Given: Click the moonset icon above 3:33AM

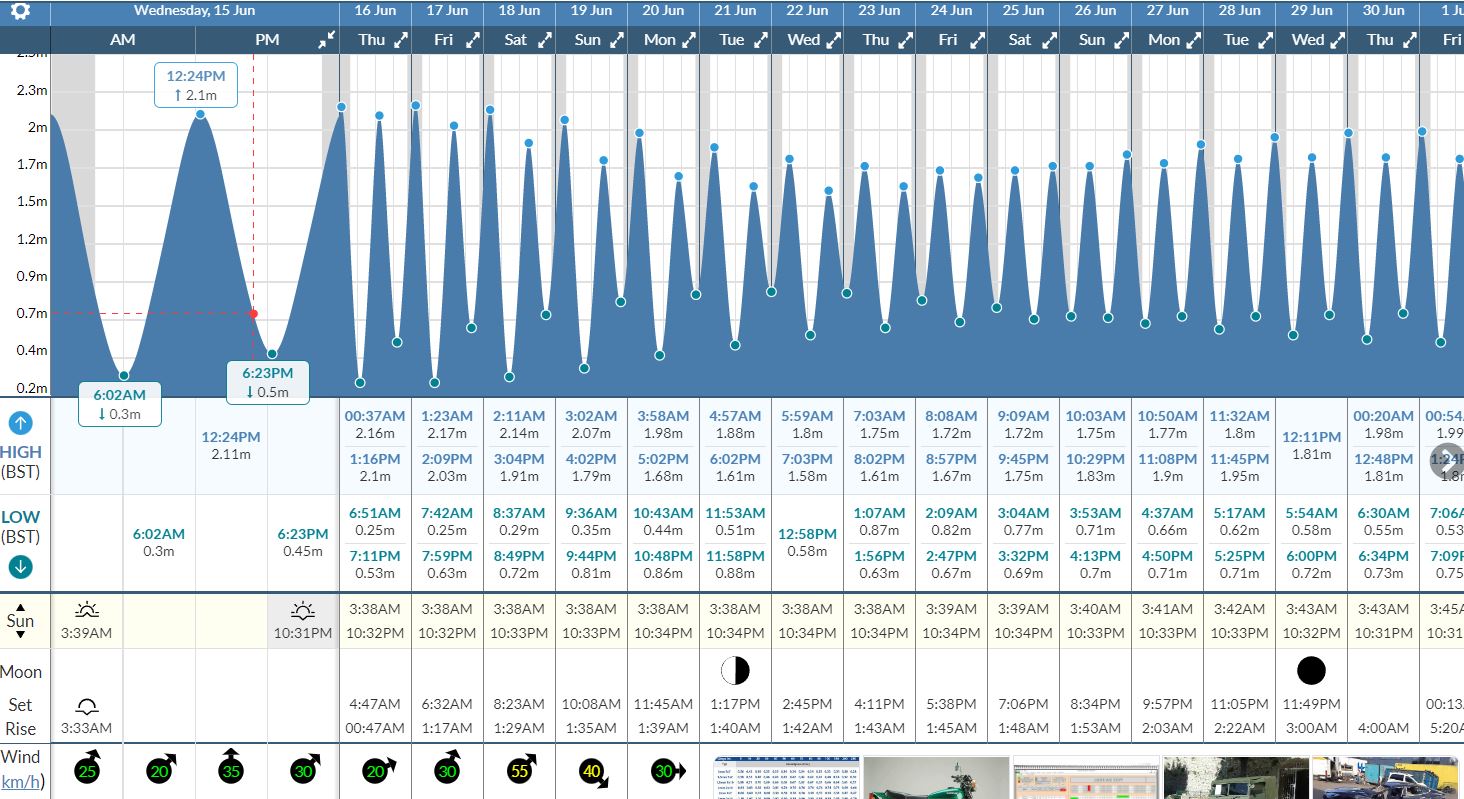Looking at the screenshot, I should click(x=87, y=706).
